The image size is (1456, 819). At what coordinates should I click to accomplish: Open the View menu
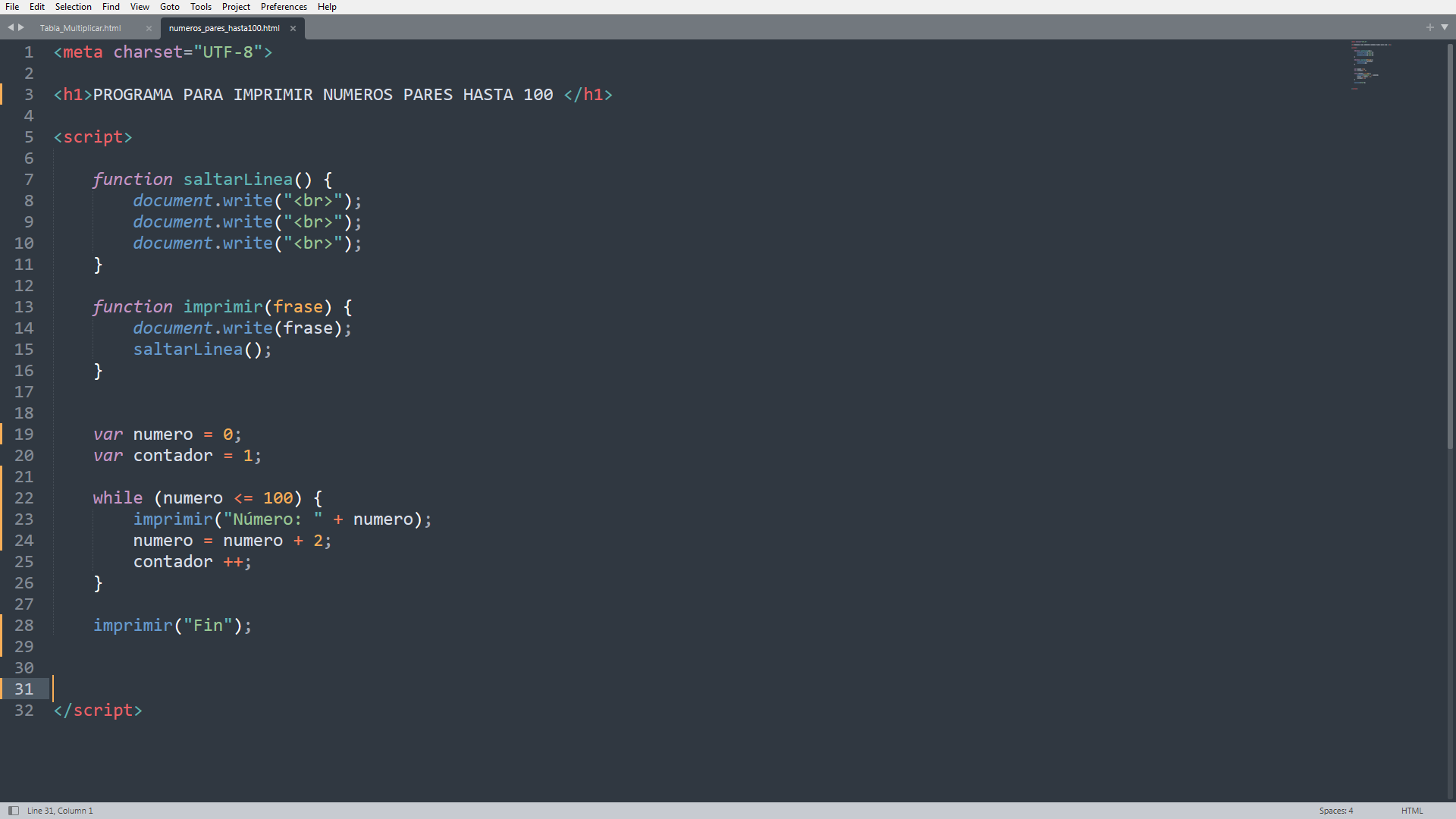140,7
